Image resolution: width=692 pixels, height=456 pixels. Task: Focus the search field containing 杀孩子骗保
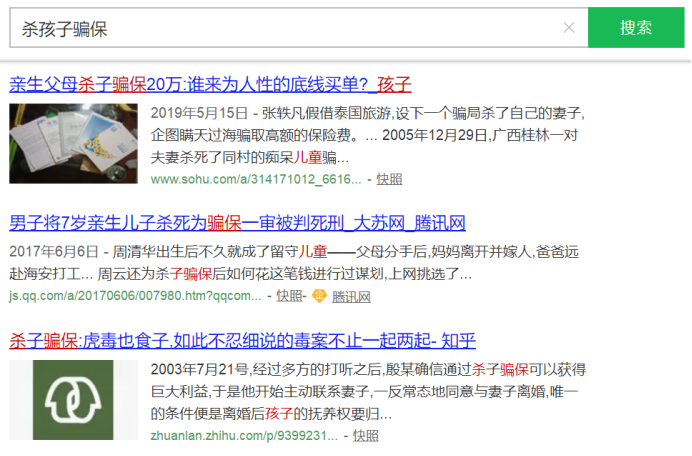point(299,27)
